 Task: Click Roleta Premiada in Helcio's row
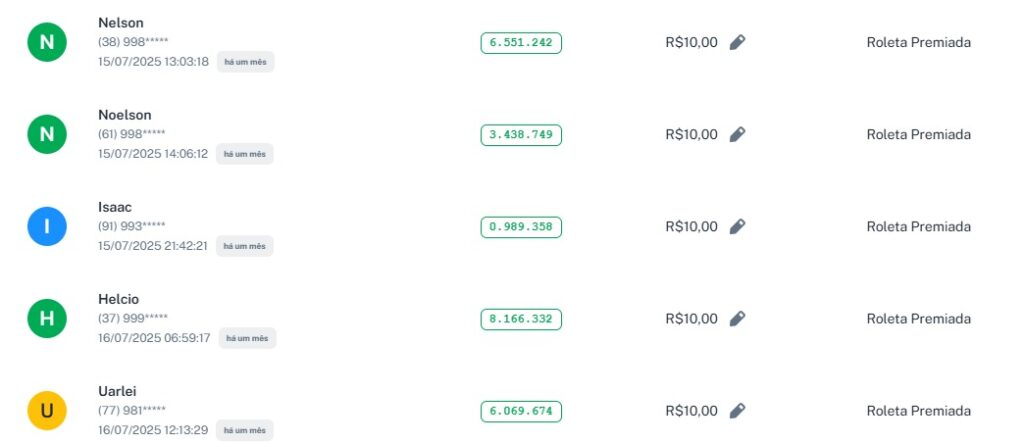(918, 319)
